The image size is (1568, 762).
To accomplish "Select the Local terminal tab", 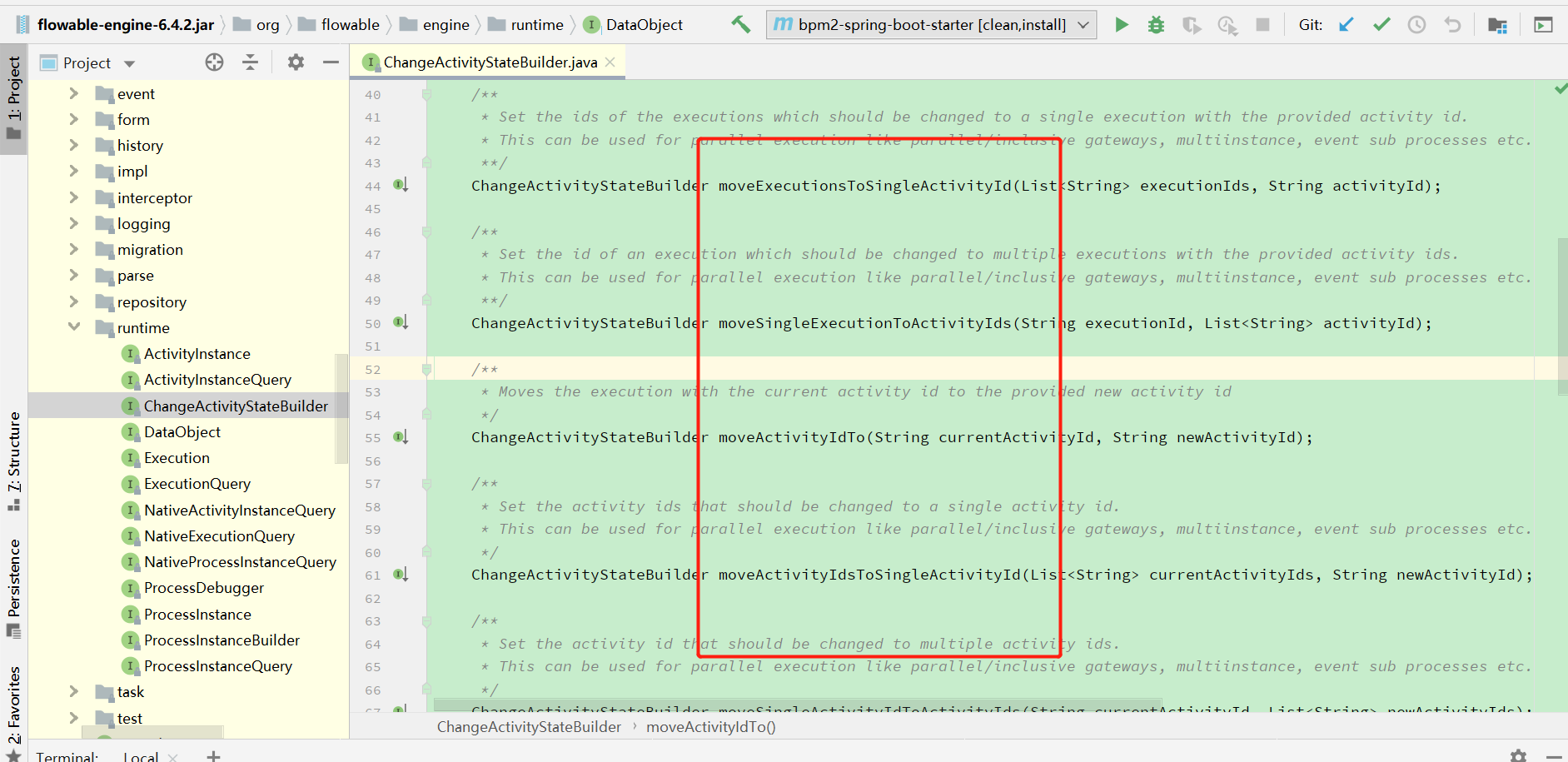I will [x=141, y=756].
